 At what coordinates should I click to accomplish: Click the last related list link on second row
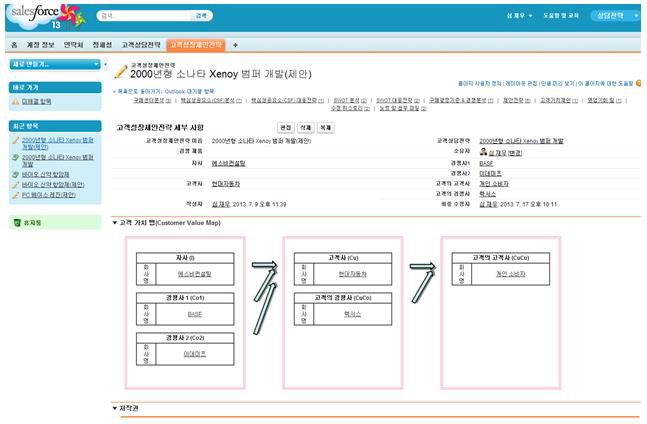pos(403,108)
